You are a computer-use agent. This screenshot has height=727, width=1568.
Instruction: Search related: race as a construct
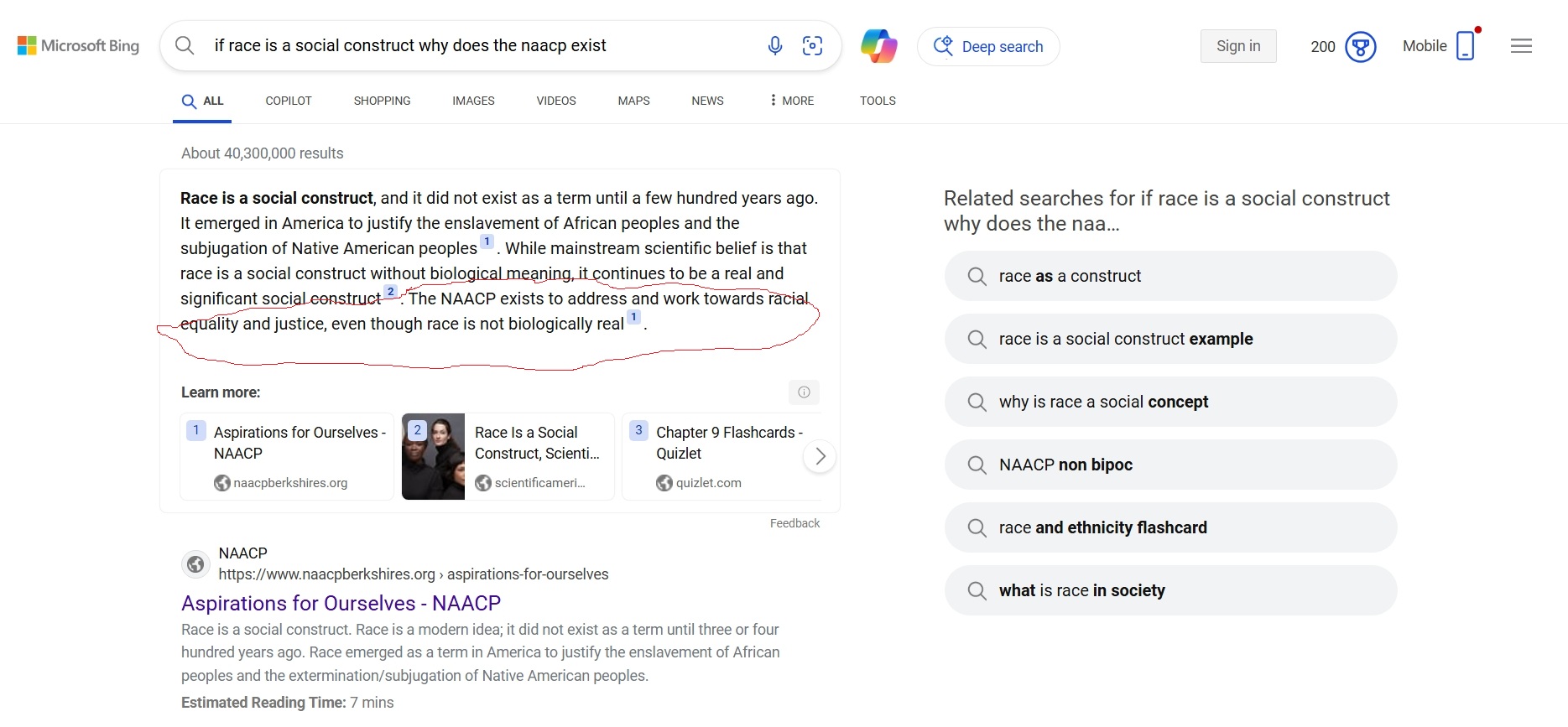(1170, 276)
